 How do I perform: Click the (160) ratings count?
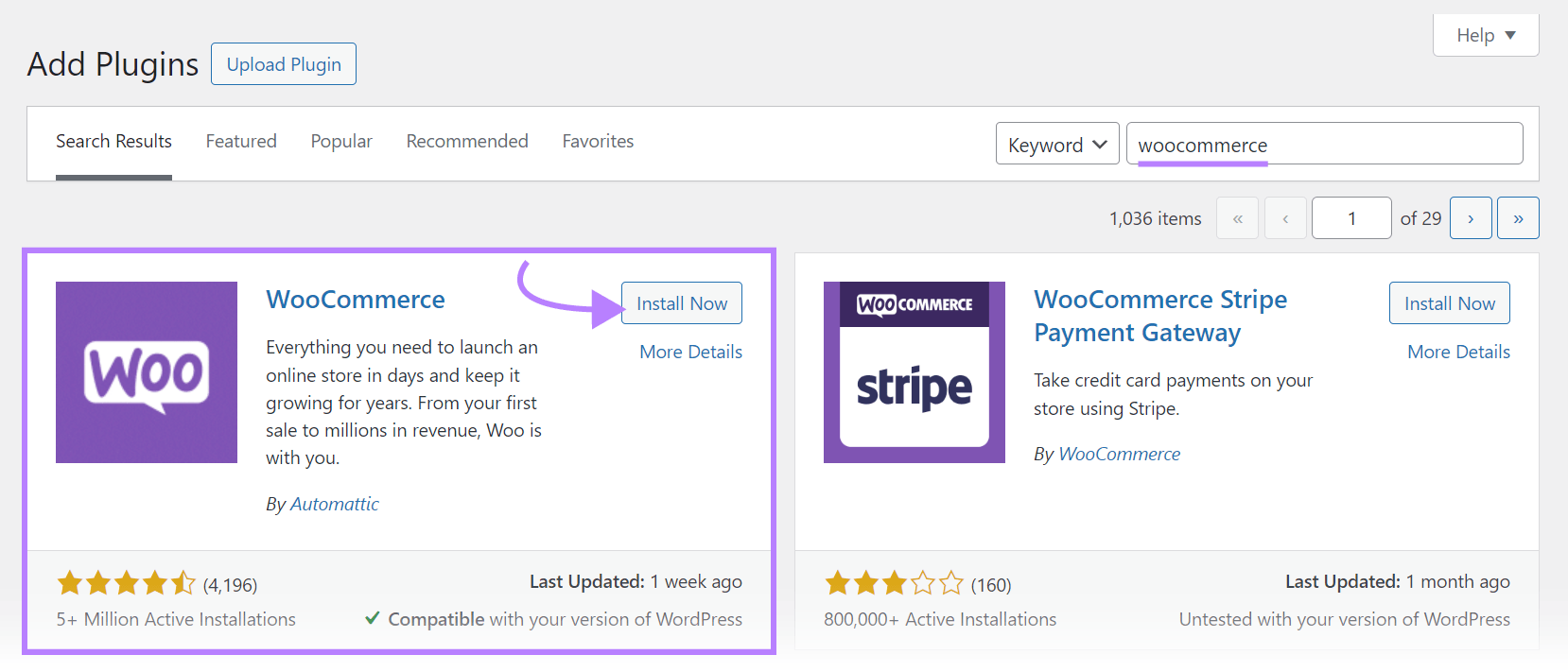pyautogui.click(x=991, y=585)
